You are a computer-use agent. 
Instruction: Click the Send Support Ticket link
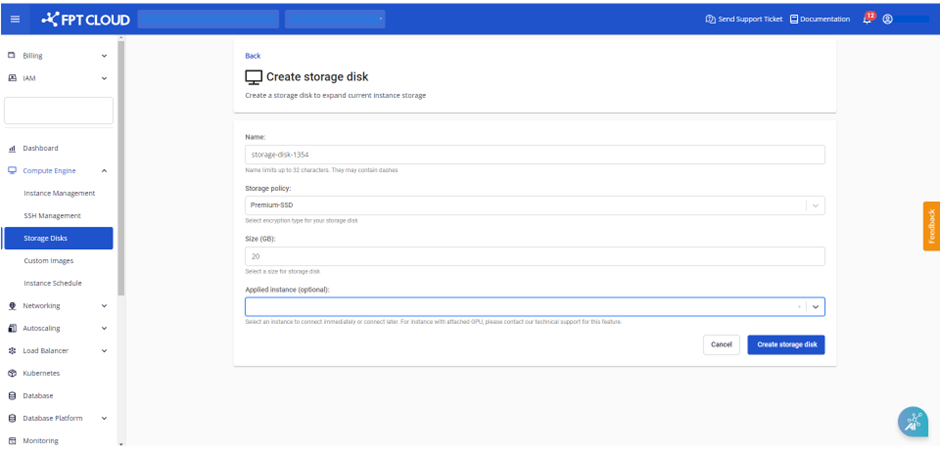click(x=743, y=19)
